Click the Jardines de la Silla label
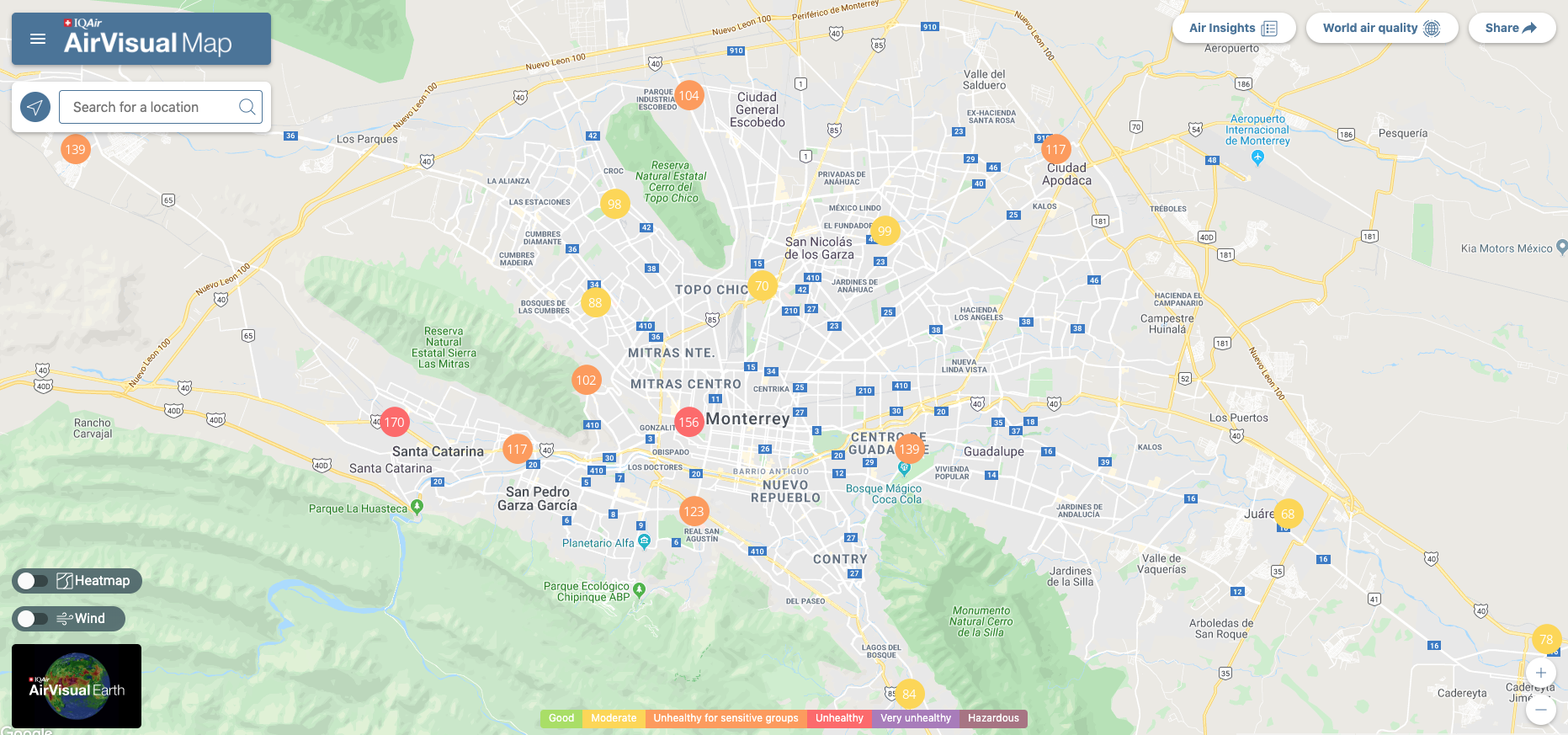1568x735 pixels. coord(1071,577)
